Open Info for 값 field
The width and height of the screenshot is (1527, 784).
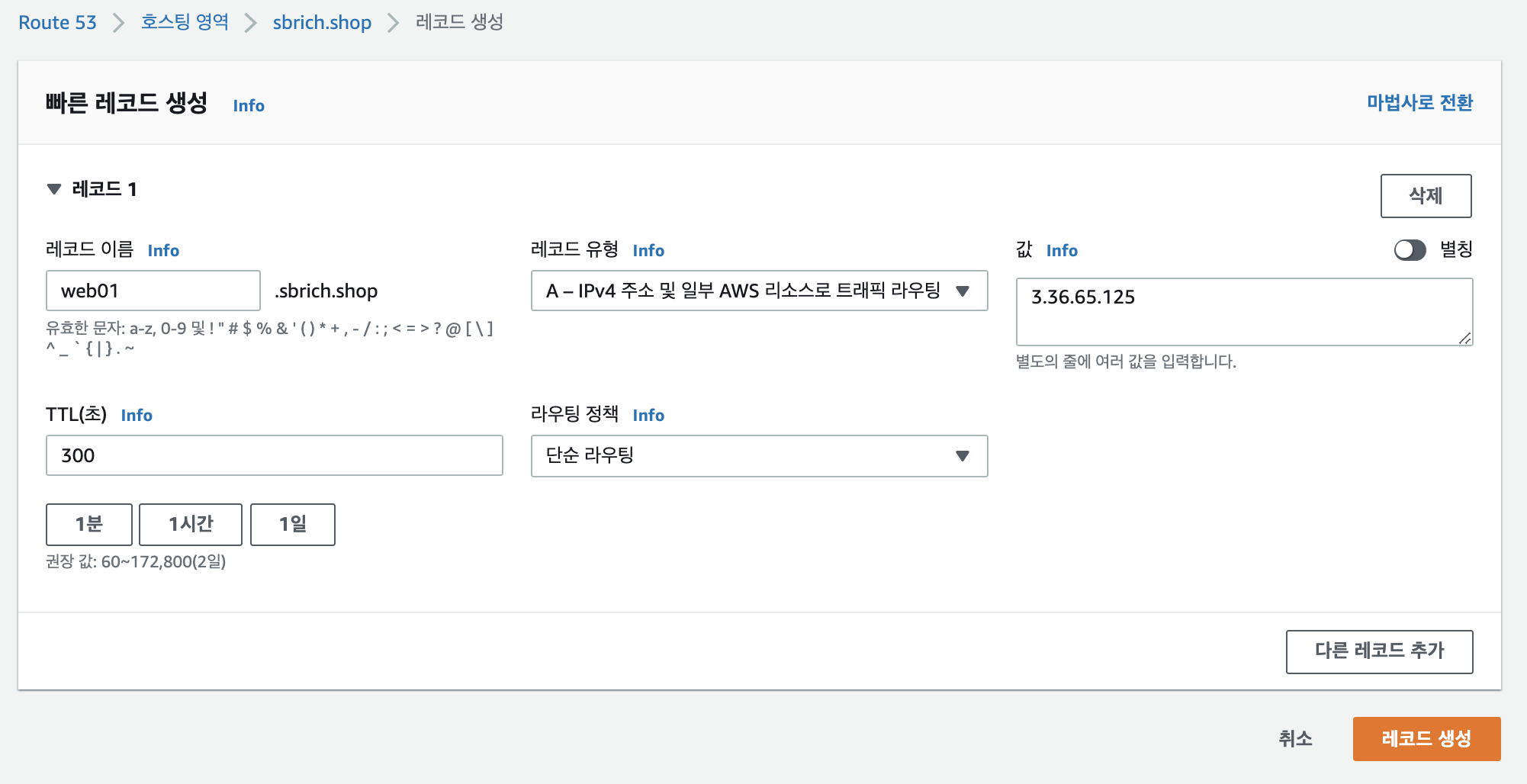(1062, 250)
